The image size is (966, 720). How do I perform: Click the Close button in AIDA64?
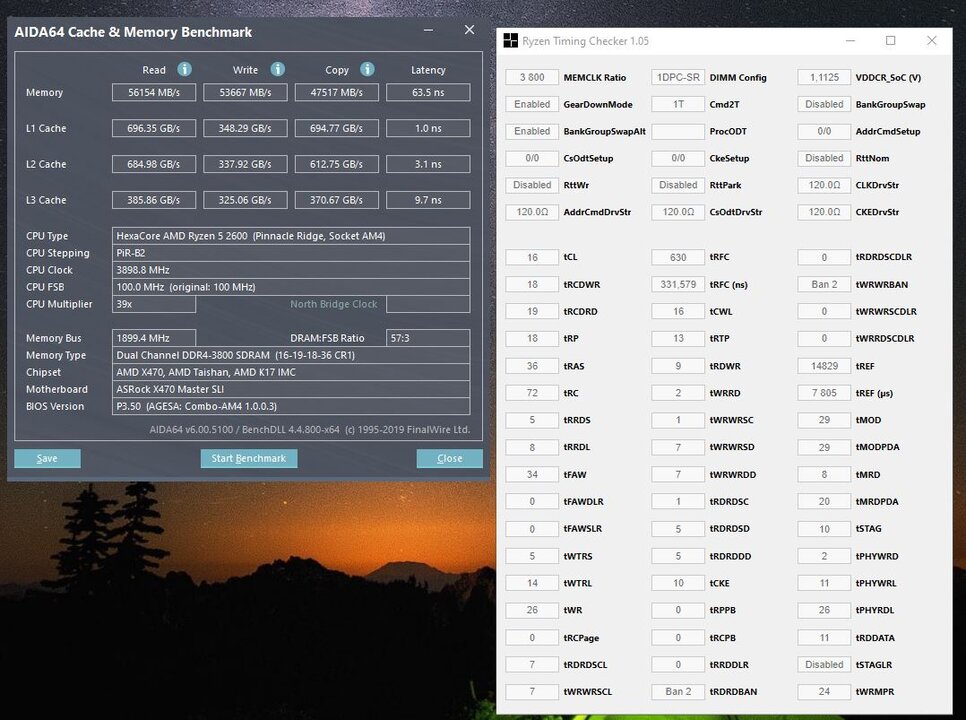point(449,458)
